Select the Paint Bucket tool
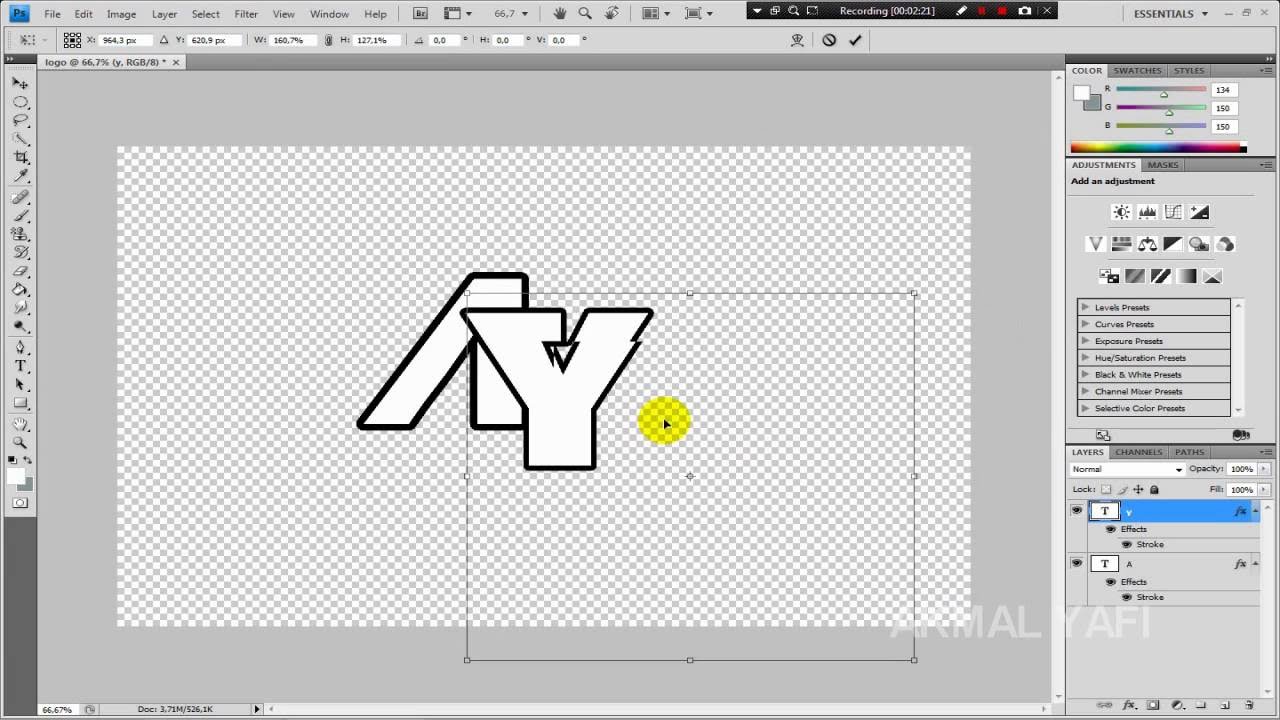The image size is (1280, 720). 20,290
